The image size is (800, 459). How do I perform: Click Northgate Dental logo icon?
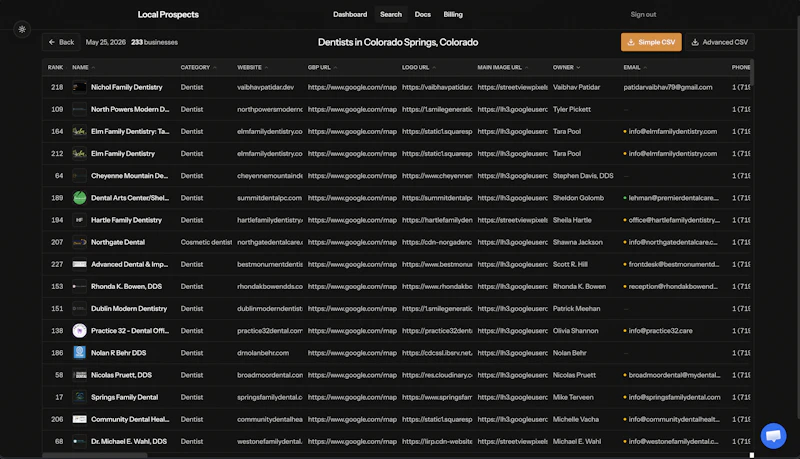80,242
